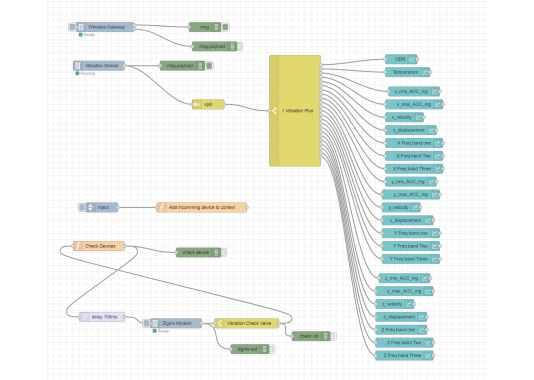Click the function icon on Check Devices node
Viewport: 534px width, 380px height.
point(78,246)
